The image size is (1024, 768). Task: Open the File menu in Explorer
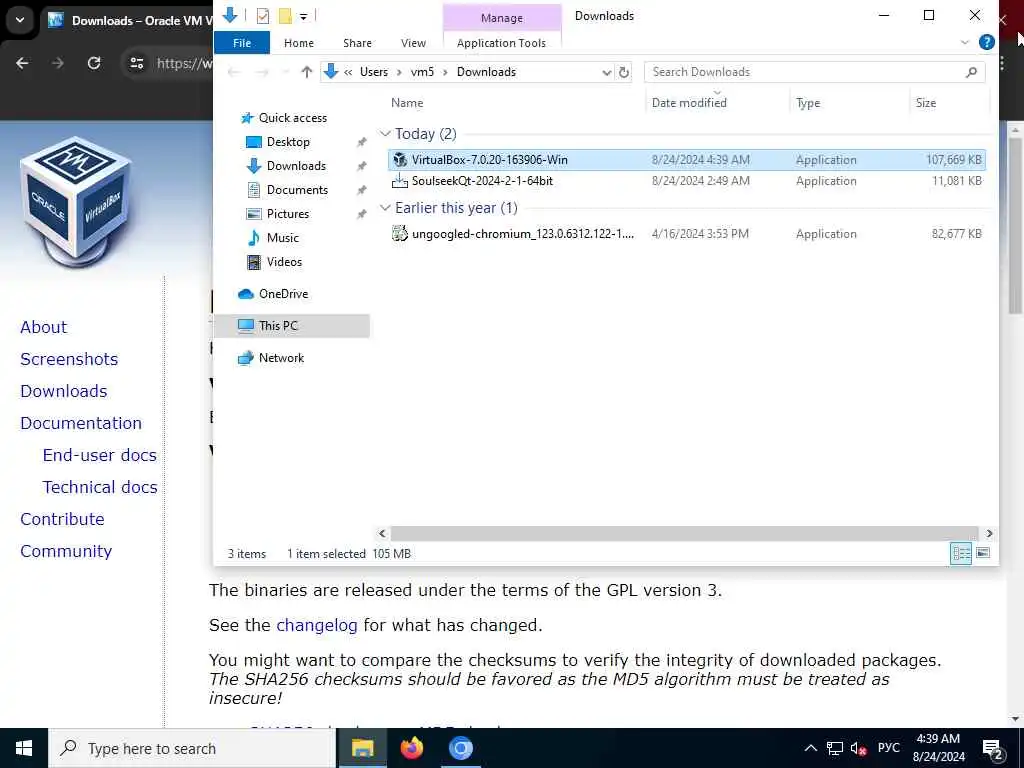click(242, 43)
